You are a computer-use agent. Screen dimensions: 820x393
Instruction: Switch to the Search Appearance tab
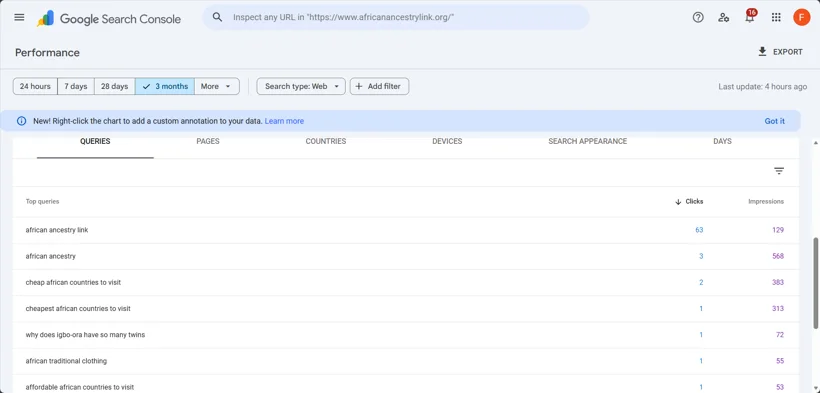coord(587,141)
